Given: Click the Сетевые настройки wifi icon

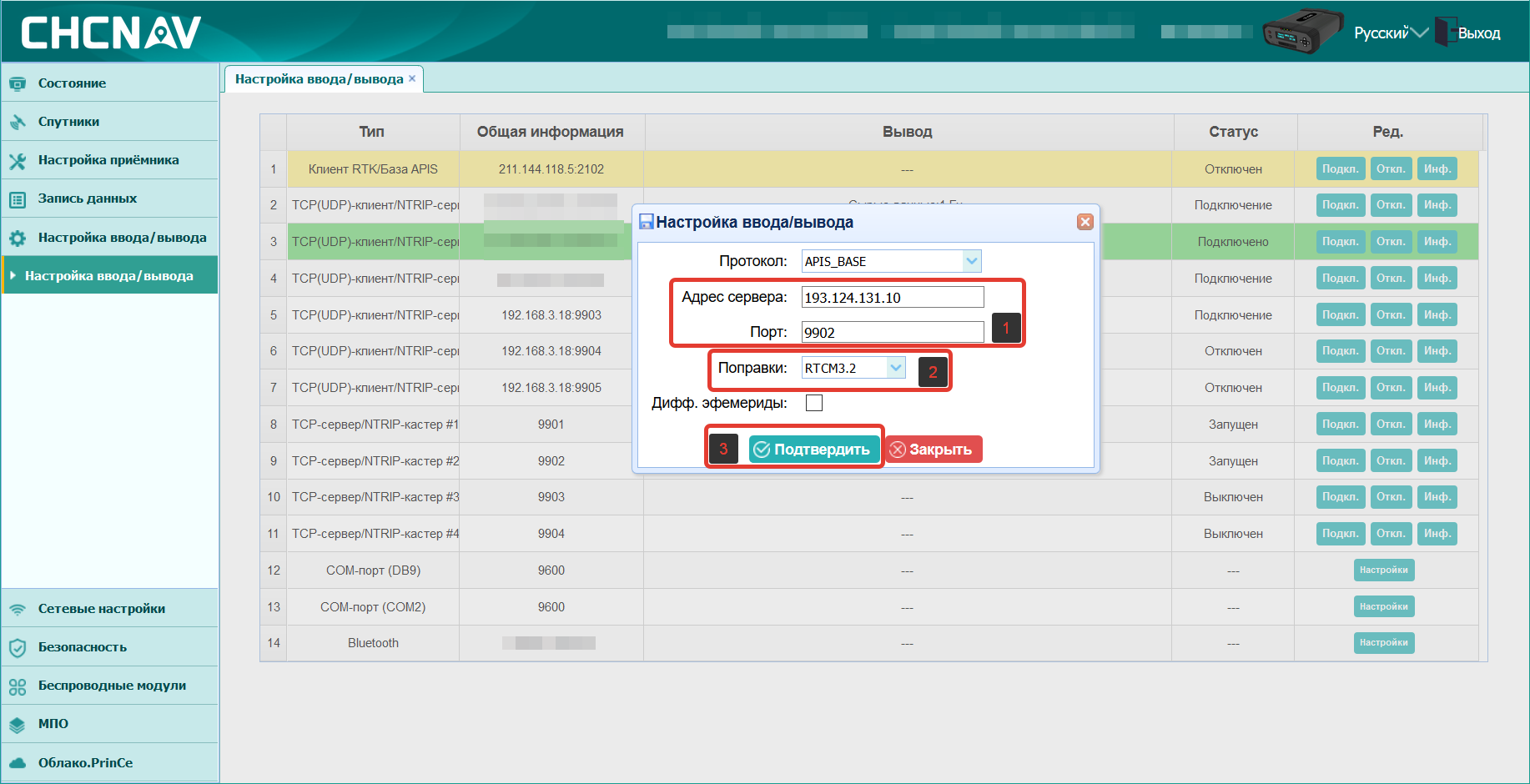Looking at the screenshot, I should click(x=18, y=609).
